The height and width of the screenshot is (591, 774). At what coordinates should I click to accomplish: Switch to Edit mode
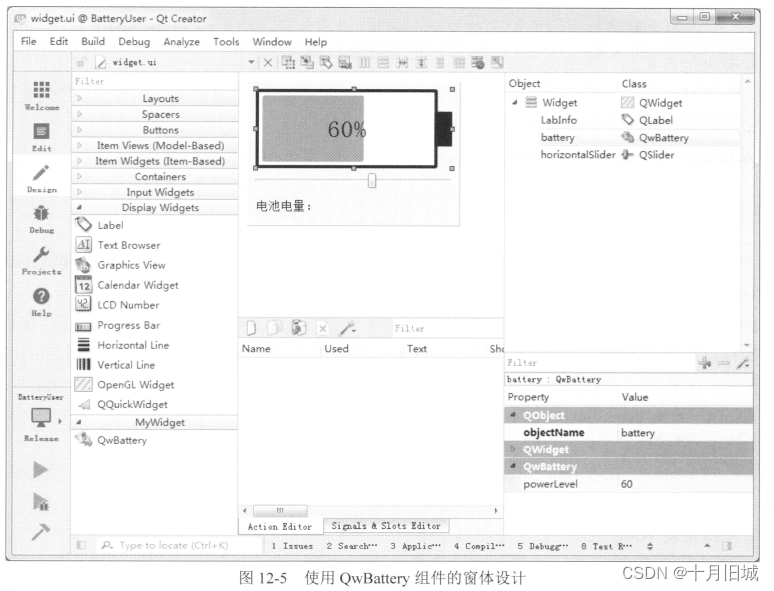click(41, 137)
